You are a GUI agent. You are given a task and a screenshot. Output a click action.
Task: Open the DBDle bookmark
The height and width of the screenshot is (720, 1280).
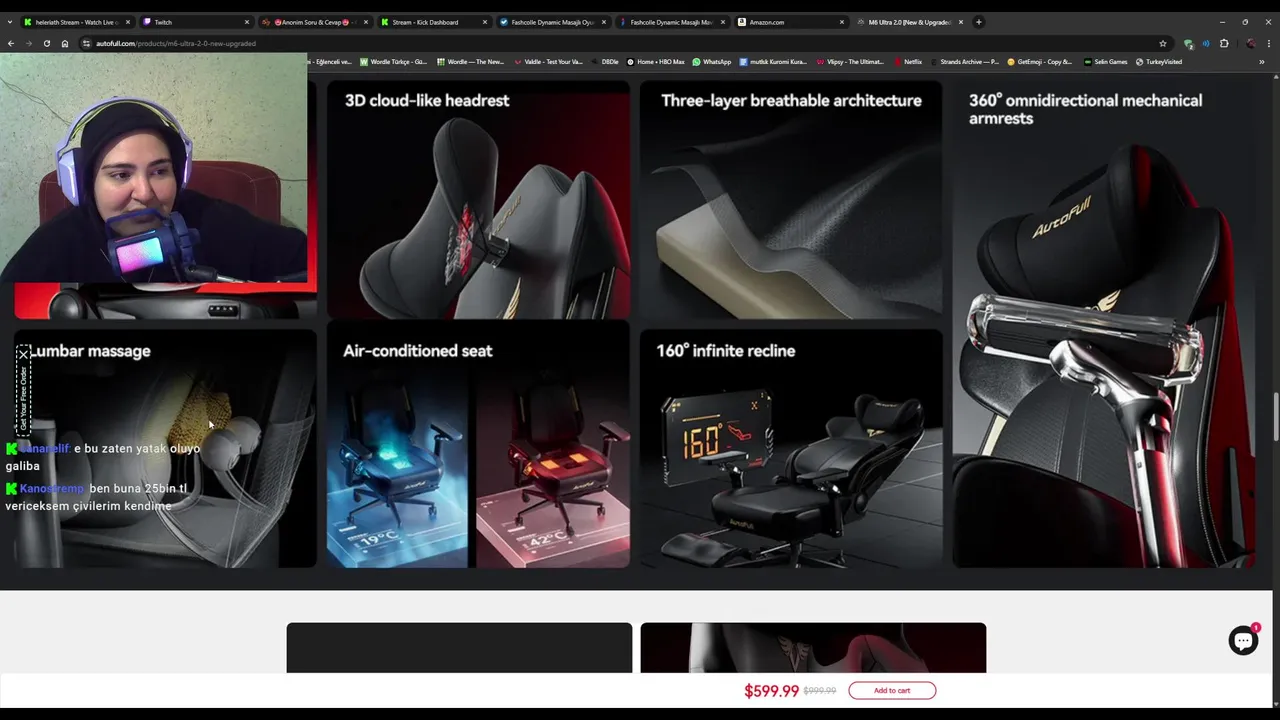(x=605, y=62)
